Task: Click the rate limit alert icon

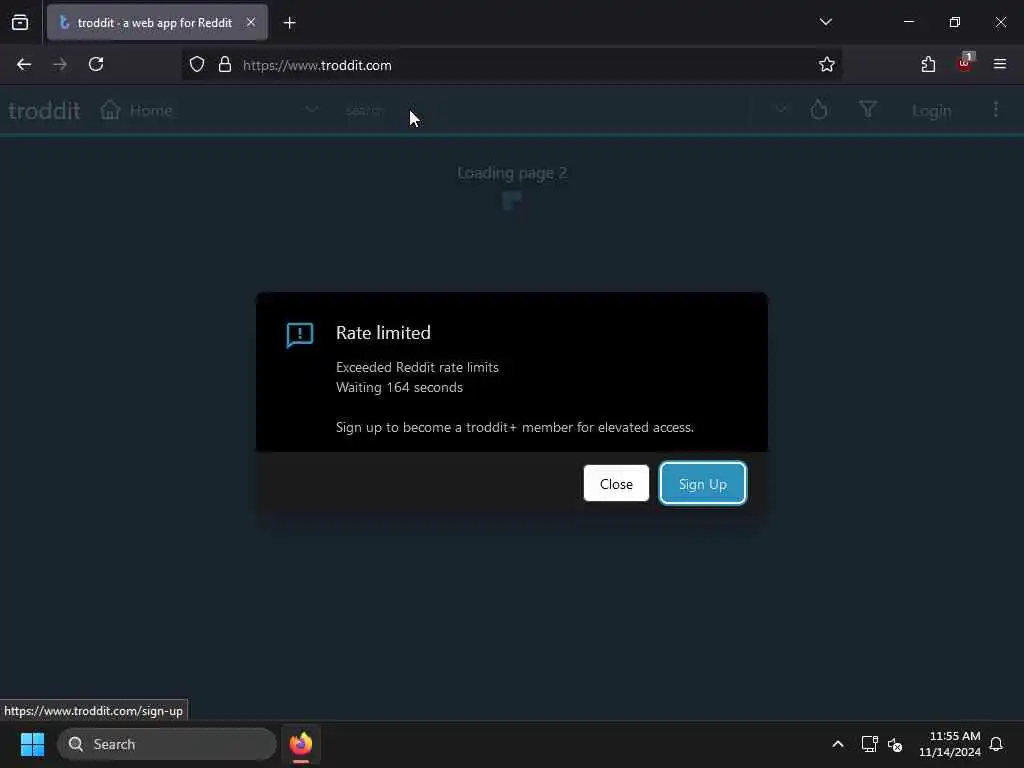Action: coord(300,335)
